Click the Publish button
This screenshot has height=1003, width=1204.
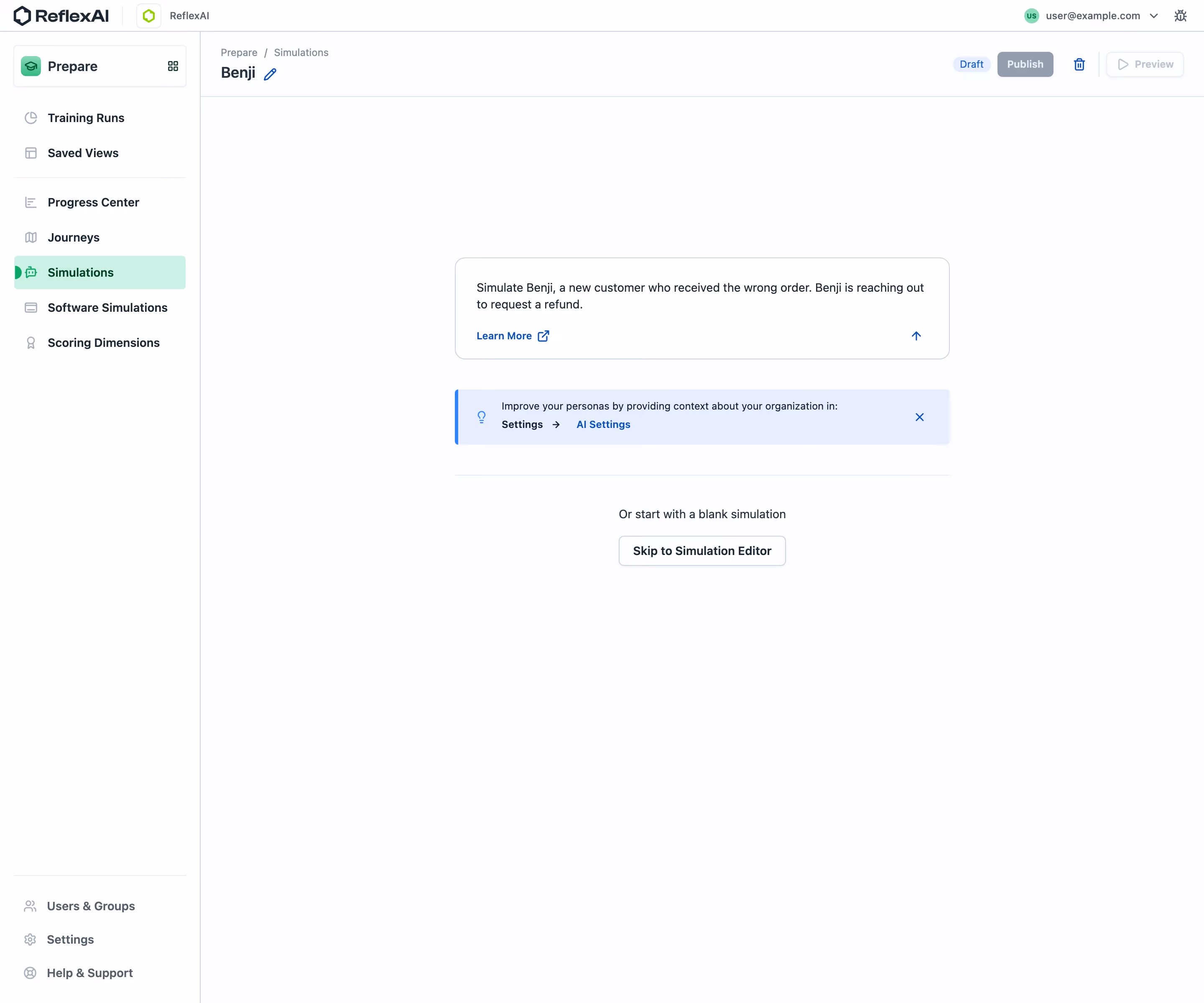coord(1025,64)
